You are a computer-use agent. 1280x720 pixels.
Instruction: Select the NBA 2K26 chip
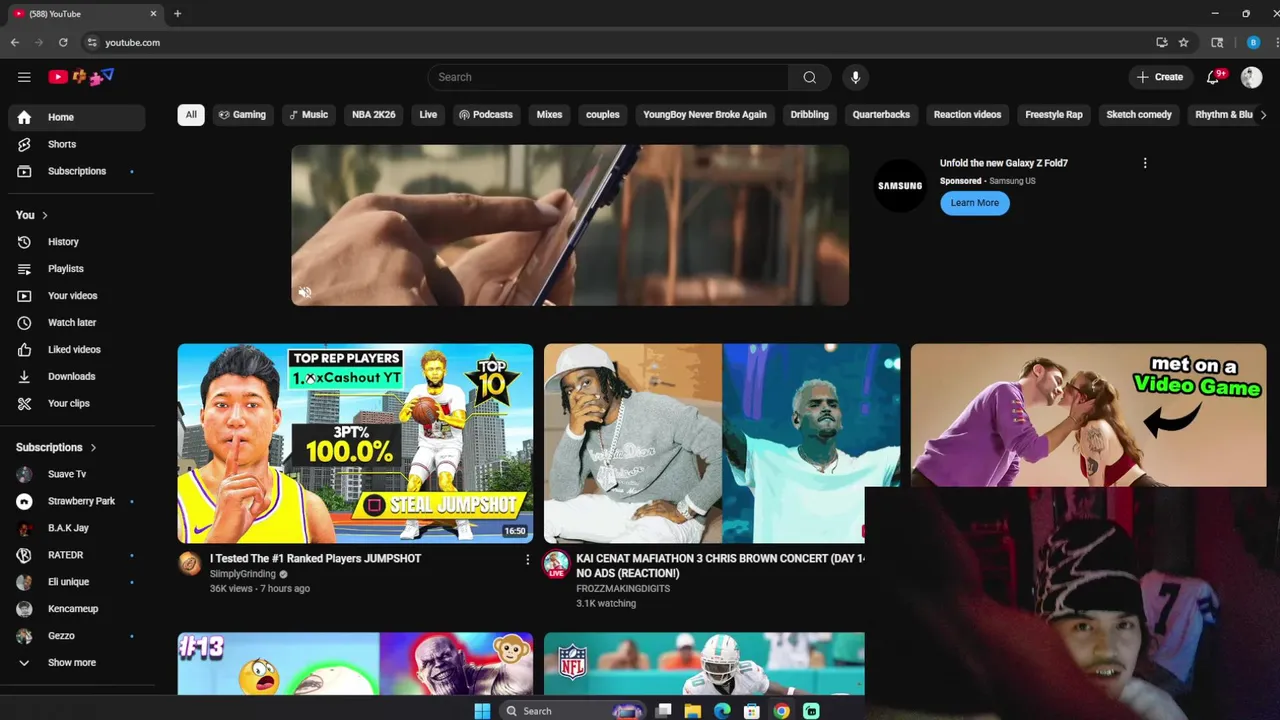point(374,115)
